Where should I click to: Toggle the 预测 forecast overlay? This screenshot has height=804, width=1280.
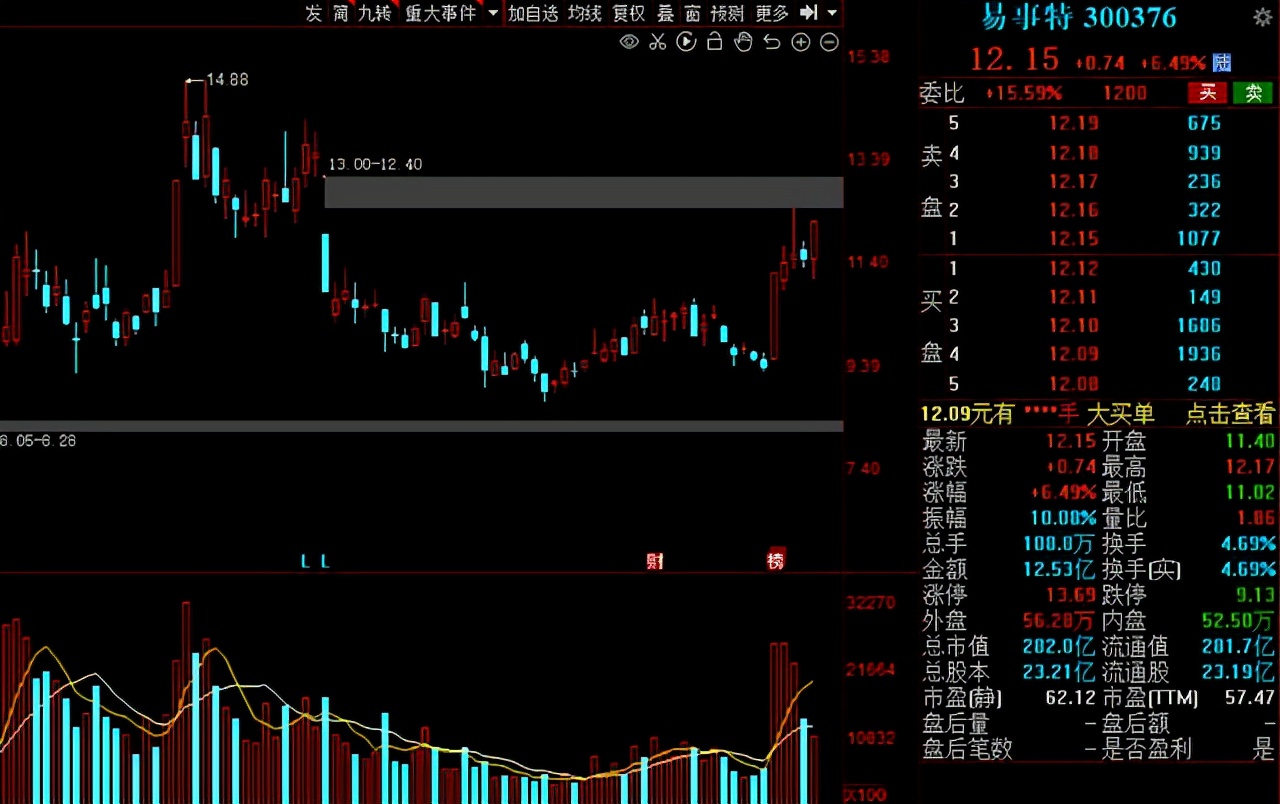726,13
